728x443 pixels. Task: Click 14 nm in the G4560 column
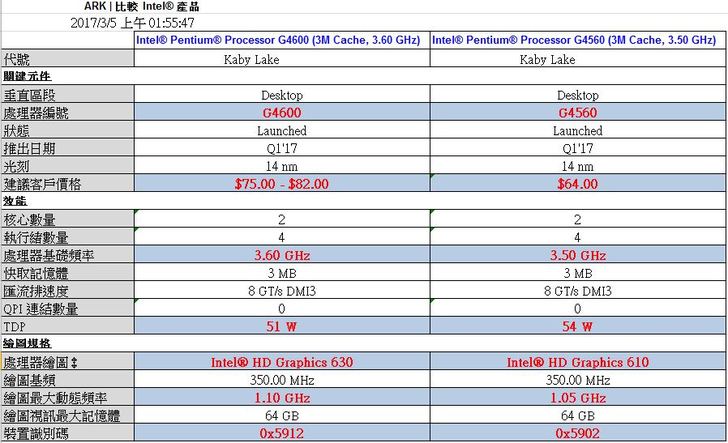[578, 166]
